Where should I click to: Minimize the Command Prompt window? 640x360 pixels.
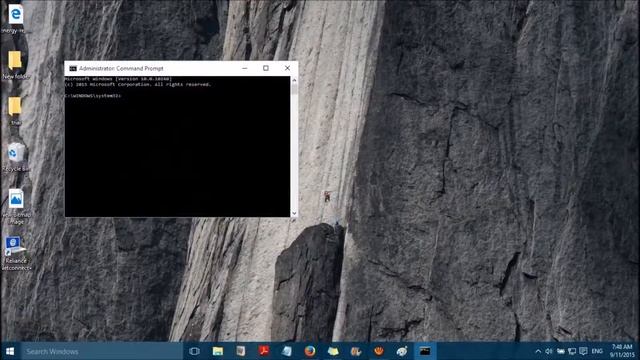pyautogui.click(x=244, y=68)
